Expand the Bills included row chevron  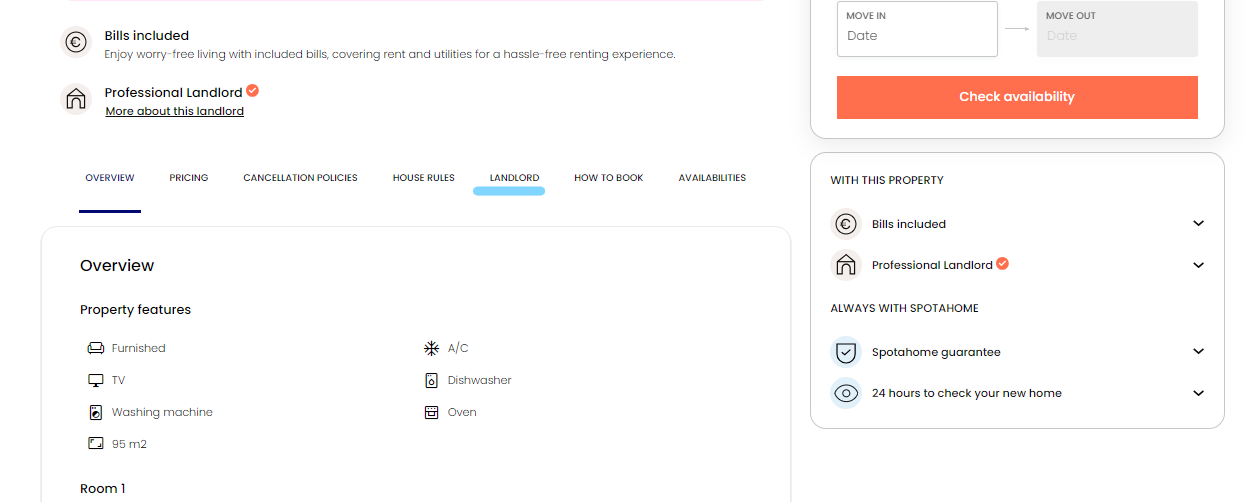pos(1199,223)
